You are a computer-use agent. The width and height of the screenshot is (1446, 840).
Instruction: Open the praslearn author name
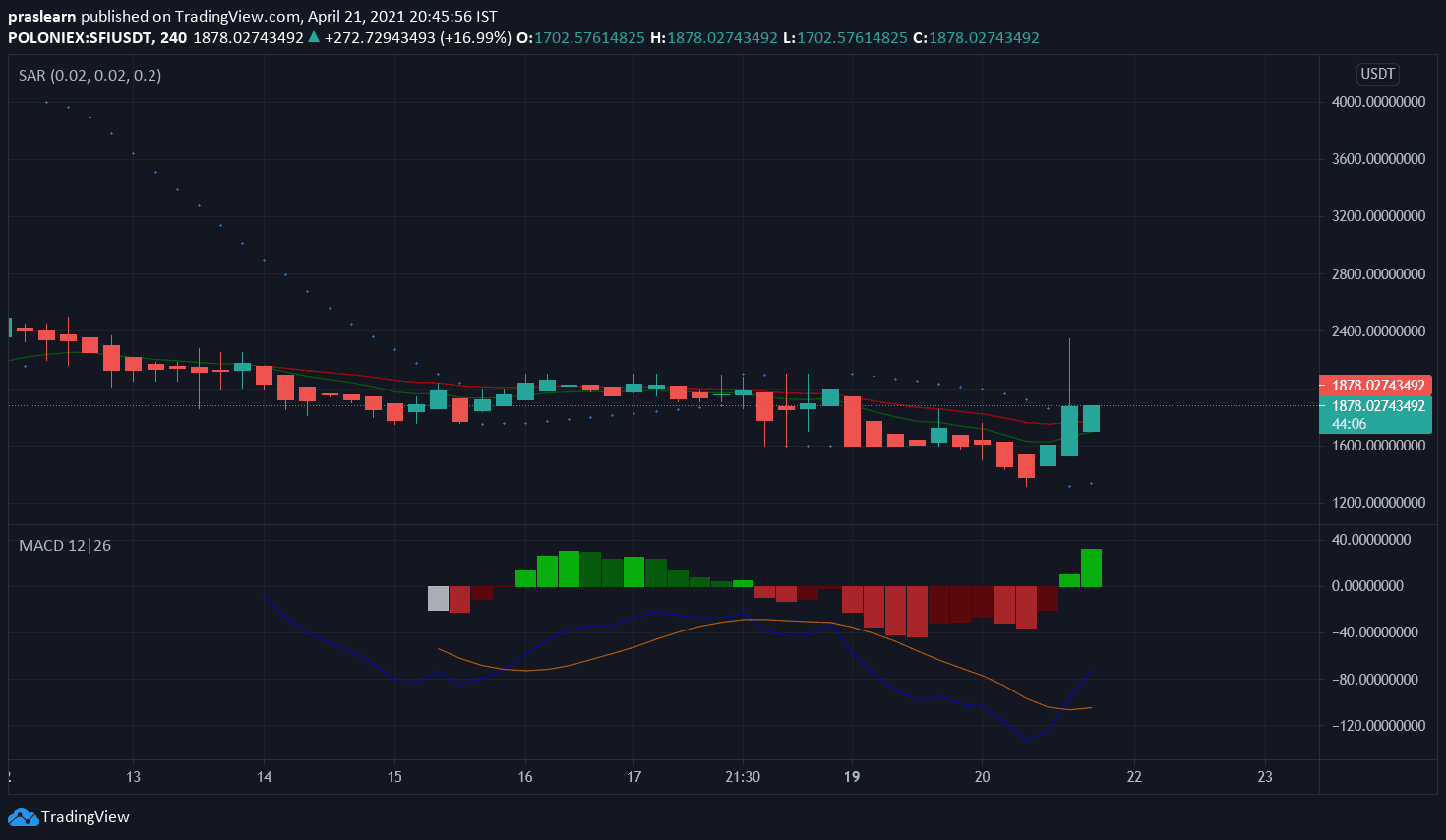[x=41, y=16]
